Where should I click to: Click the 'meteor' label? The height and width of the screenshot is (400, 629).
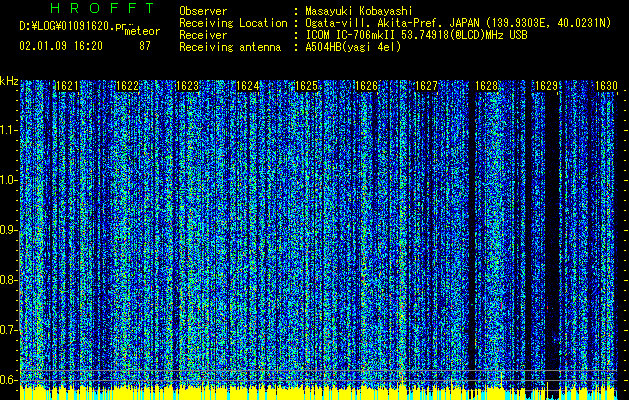tap(142, 31)
